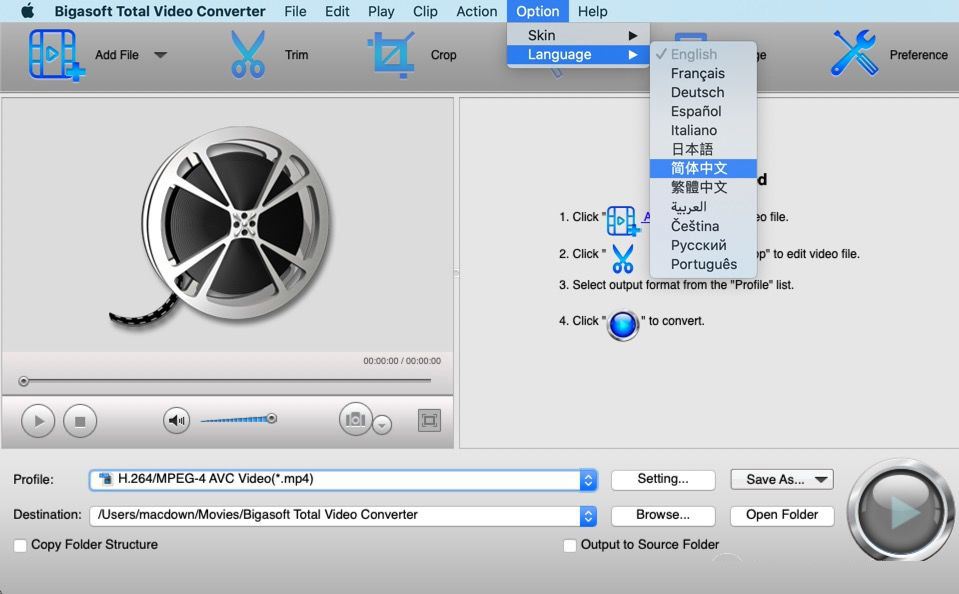Click the Add File film icon
The image size is (959, 594).
click(56, 55)
